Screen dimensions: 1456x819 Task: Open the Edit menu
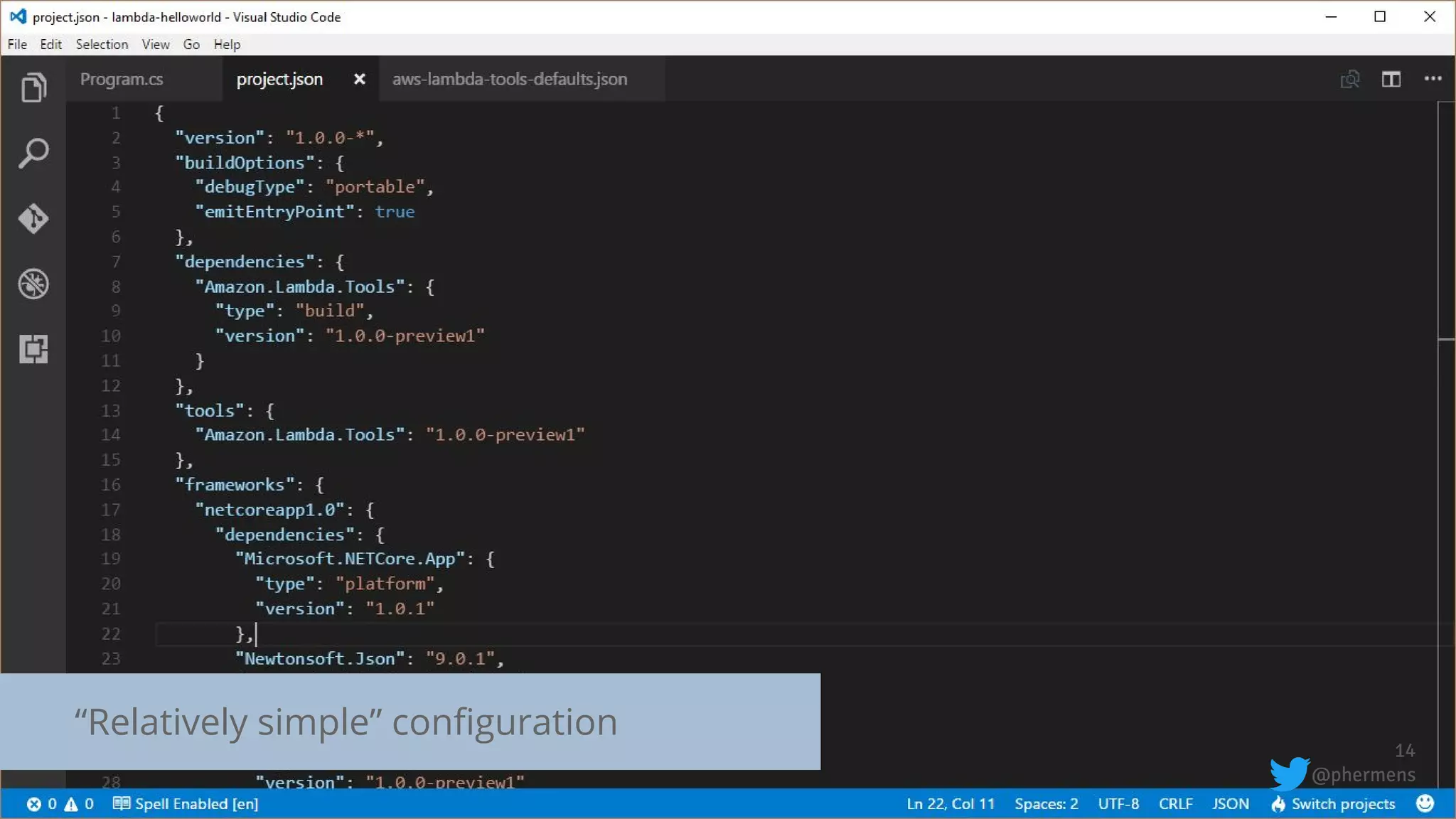(x=50, y=44)
